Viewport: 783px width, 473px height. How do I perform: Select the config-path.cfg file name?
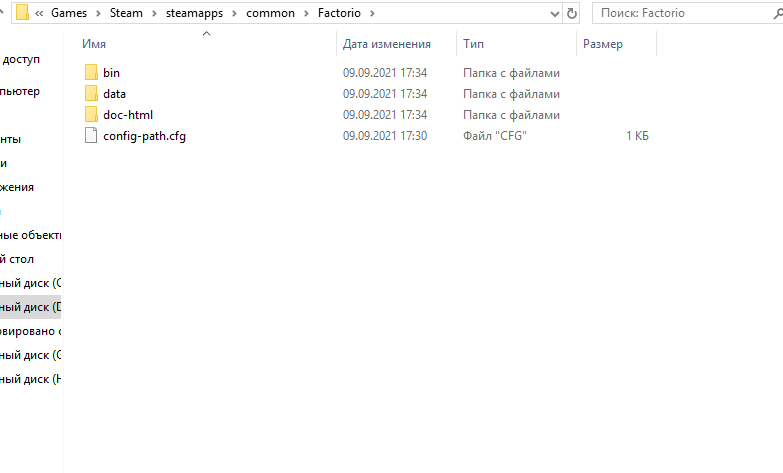pyautogui.click(x=144, y=136)
